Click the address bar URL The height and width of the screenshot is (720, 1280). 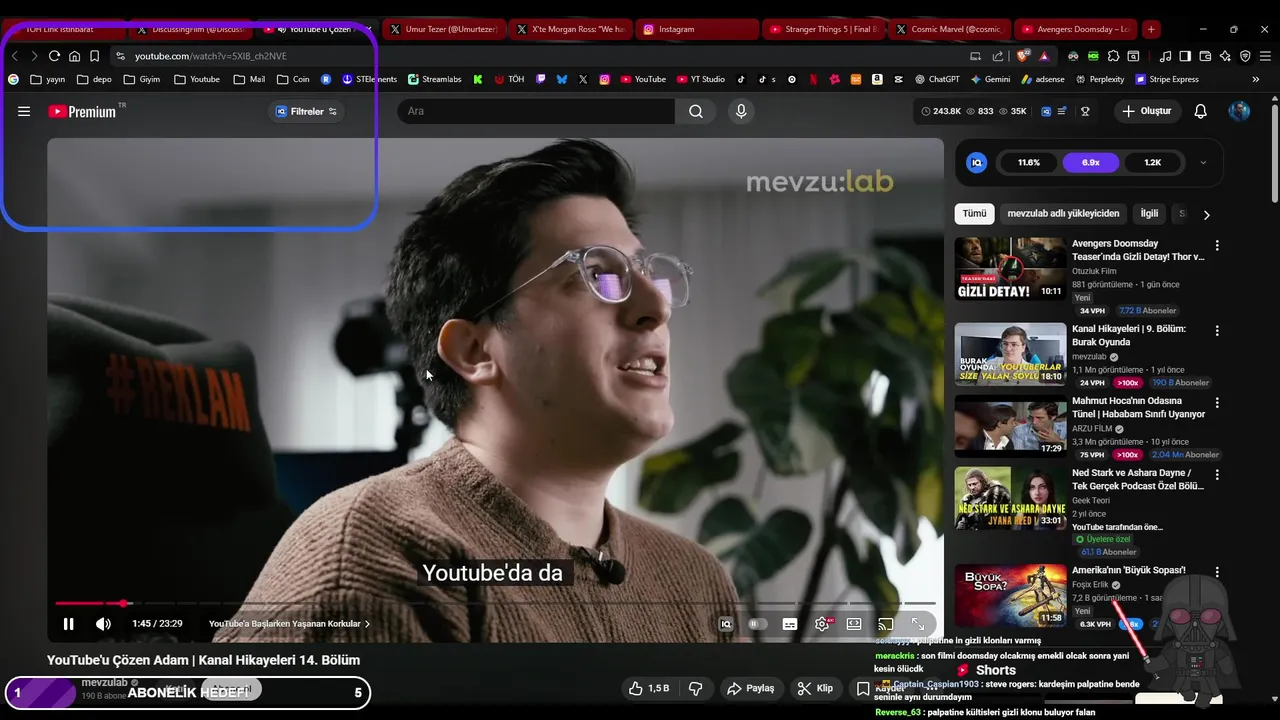[211, 56]
